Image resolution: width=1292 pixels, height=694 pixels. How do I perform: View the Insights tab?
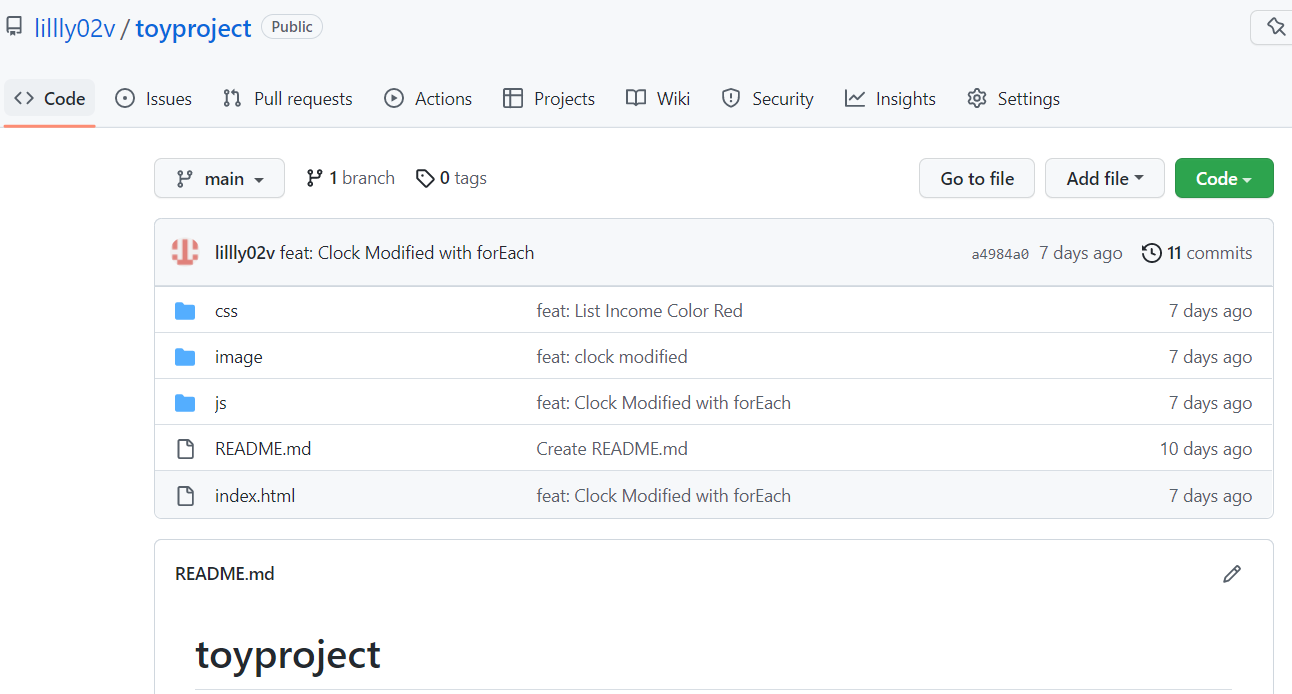[890, 98]
